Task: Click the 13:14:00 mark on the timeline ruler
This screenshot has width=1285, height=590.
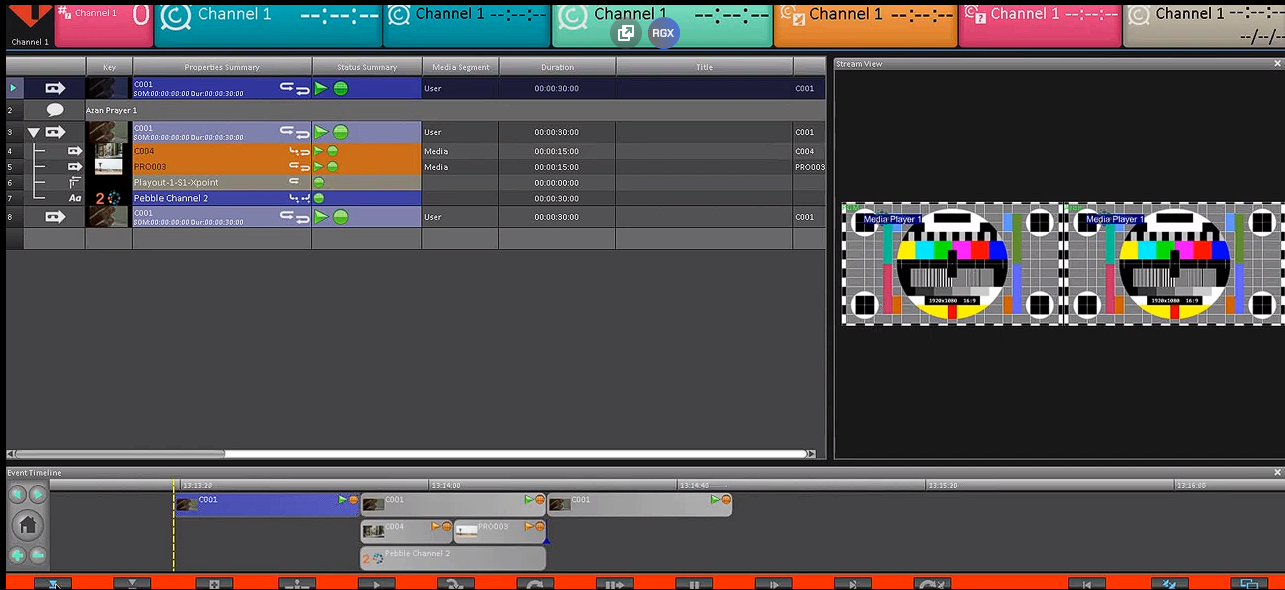Action: [446, 485]
